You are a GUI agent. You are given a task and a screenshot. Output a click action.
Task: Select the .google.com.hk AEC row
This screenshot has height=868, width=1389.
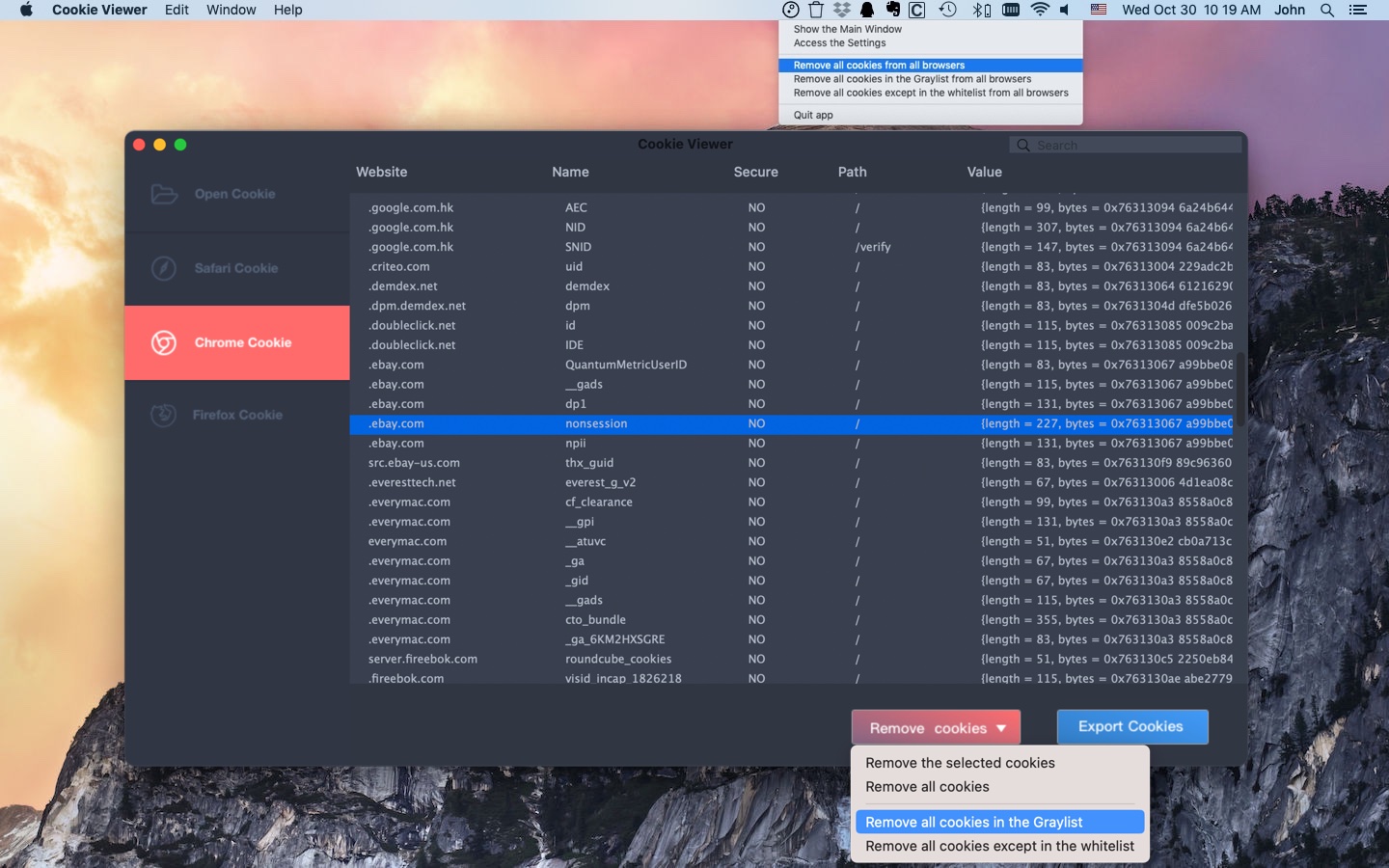pyautogui.click(x=792, y=207)
